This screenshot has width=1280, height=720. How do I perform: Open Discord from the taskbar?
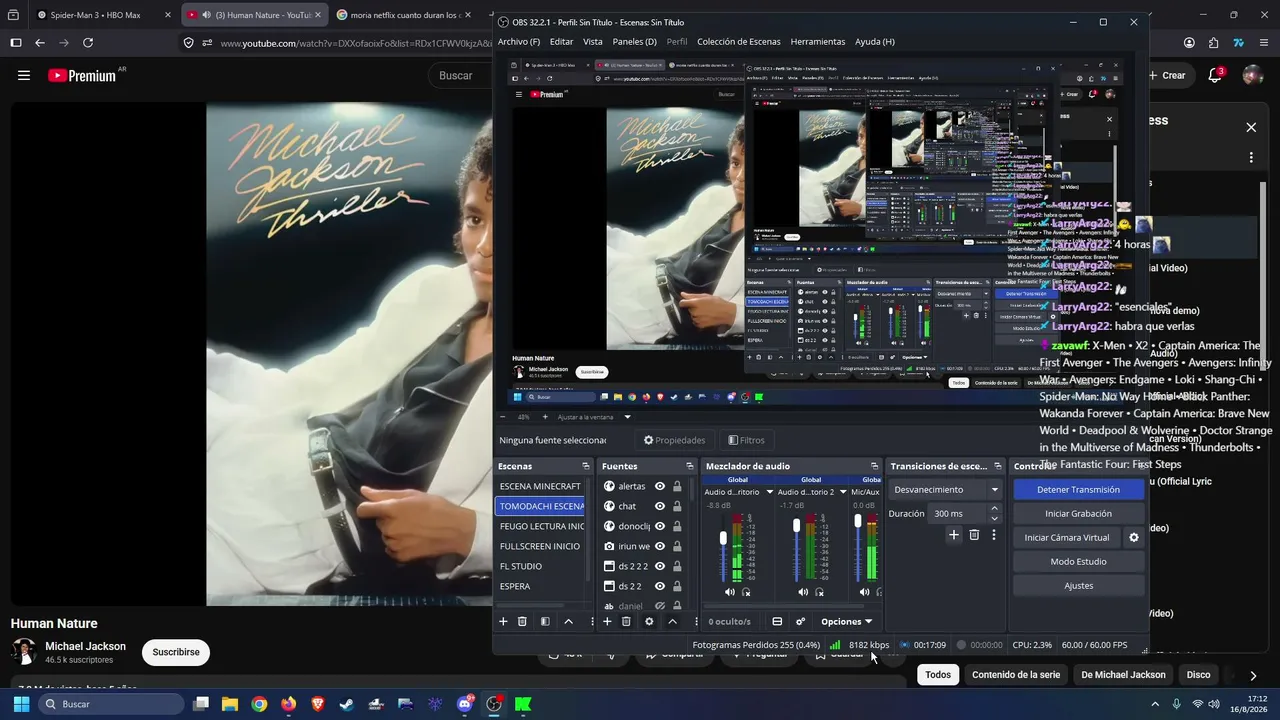(465, 704)
